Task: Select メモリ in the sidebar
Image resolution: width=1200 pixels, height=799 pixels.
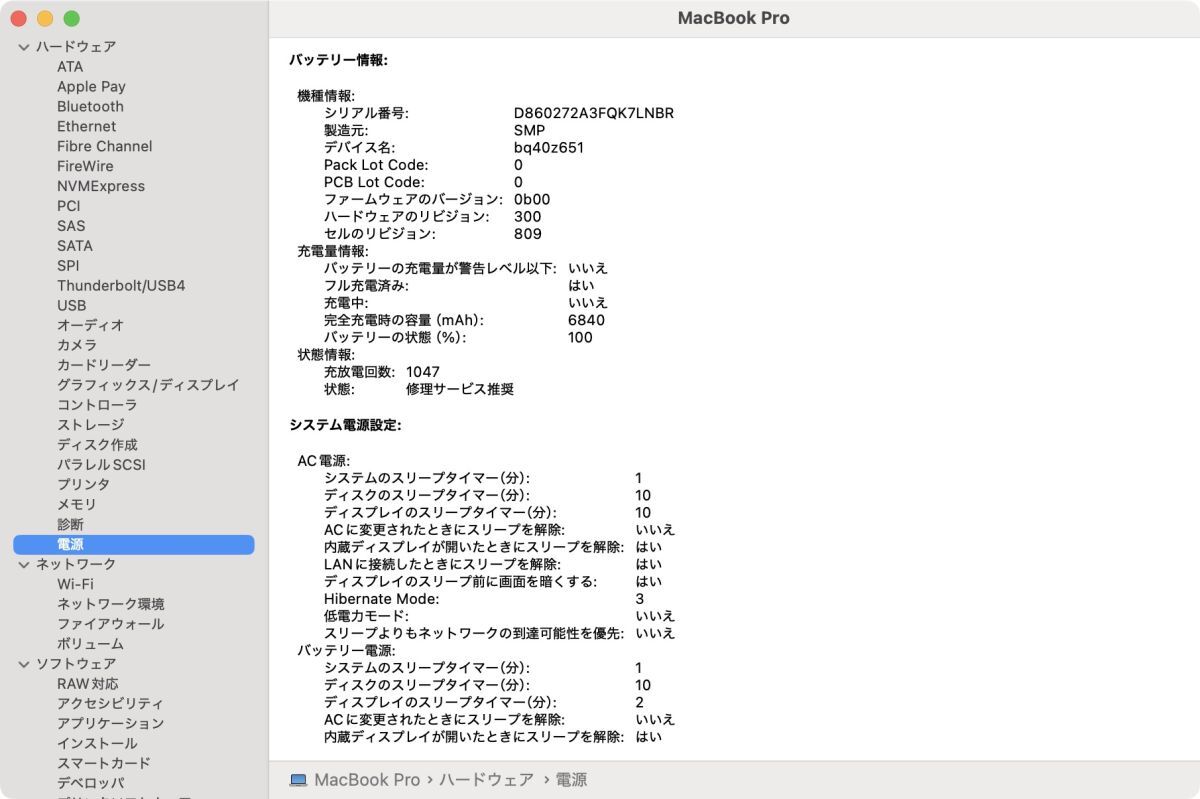Action: point(77,505)
